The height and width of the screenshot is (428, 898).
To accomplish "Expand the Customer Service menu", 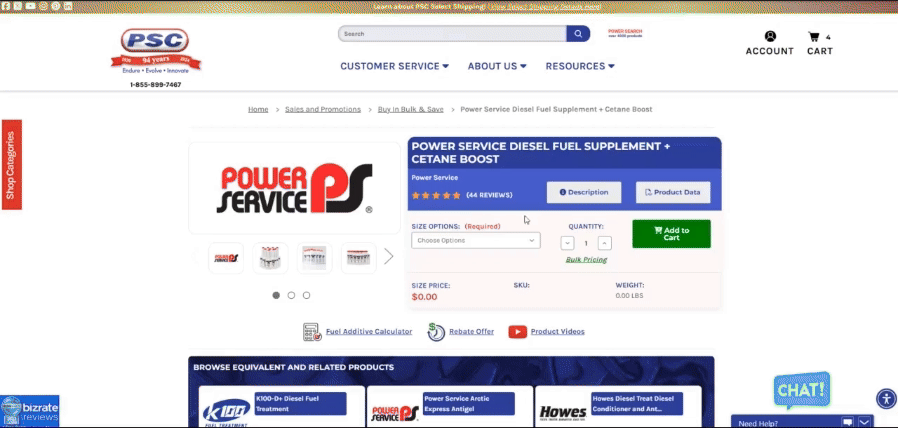I will click(395, 66).
